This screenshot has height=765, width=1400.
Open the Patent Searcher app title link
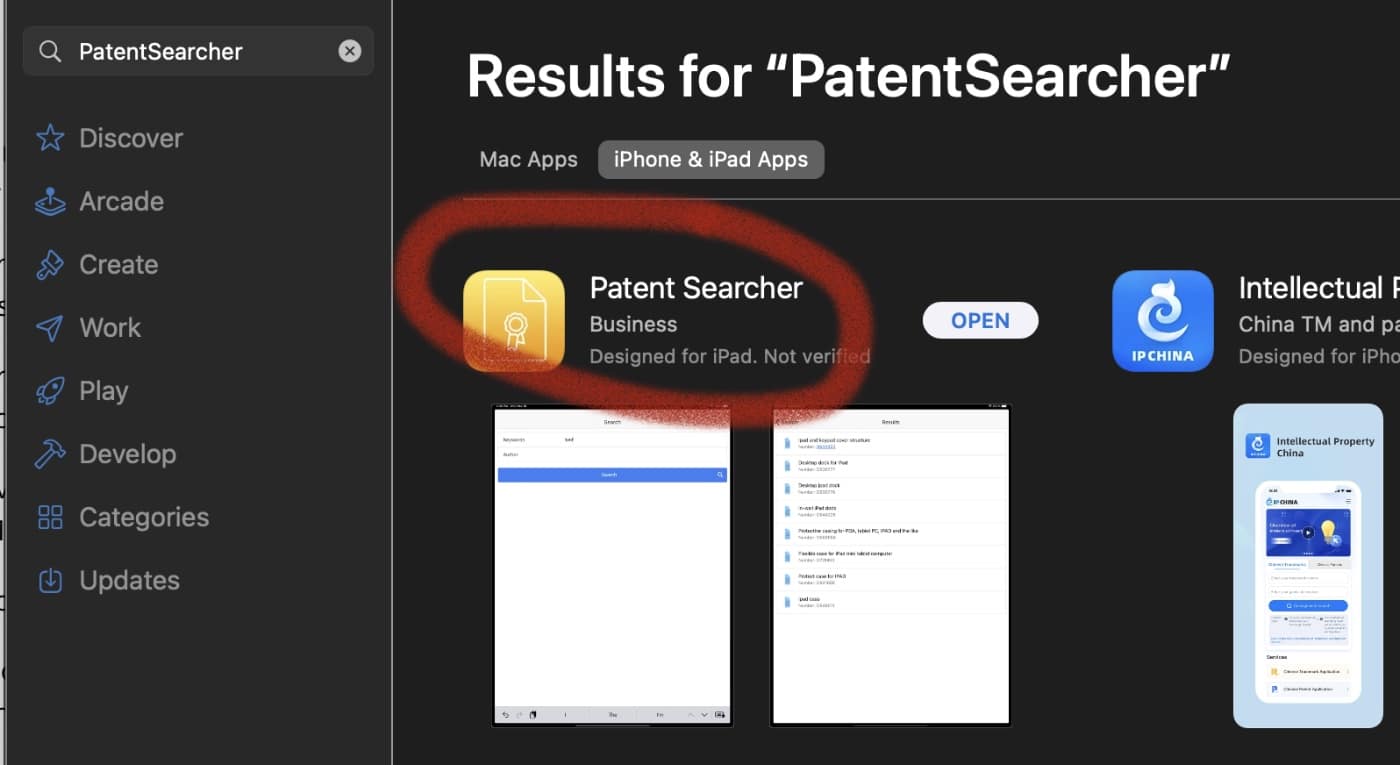[x=696, y=288]
